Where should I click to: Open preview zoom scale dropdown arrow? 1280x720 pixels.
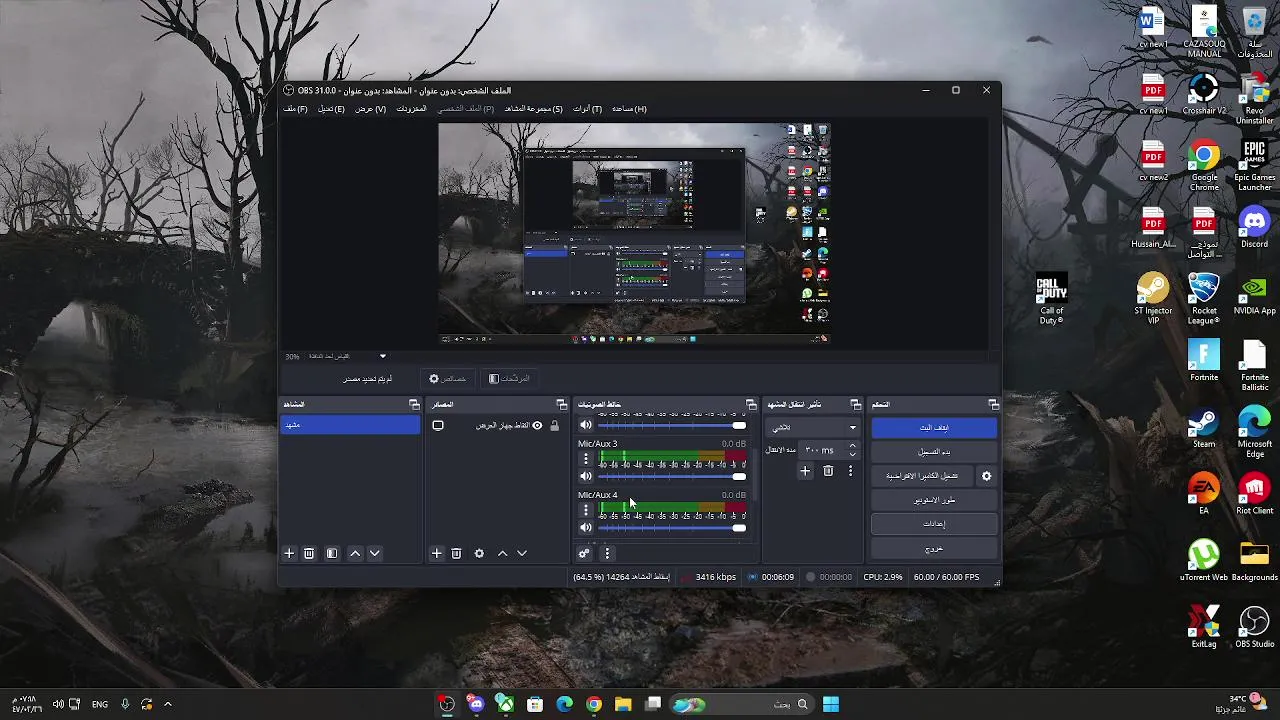click(x=382, y=356)
